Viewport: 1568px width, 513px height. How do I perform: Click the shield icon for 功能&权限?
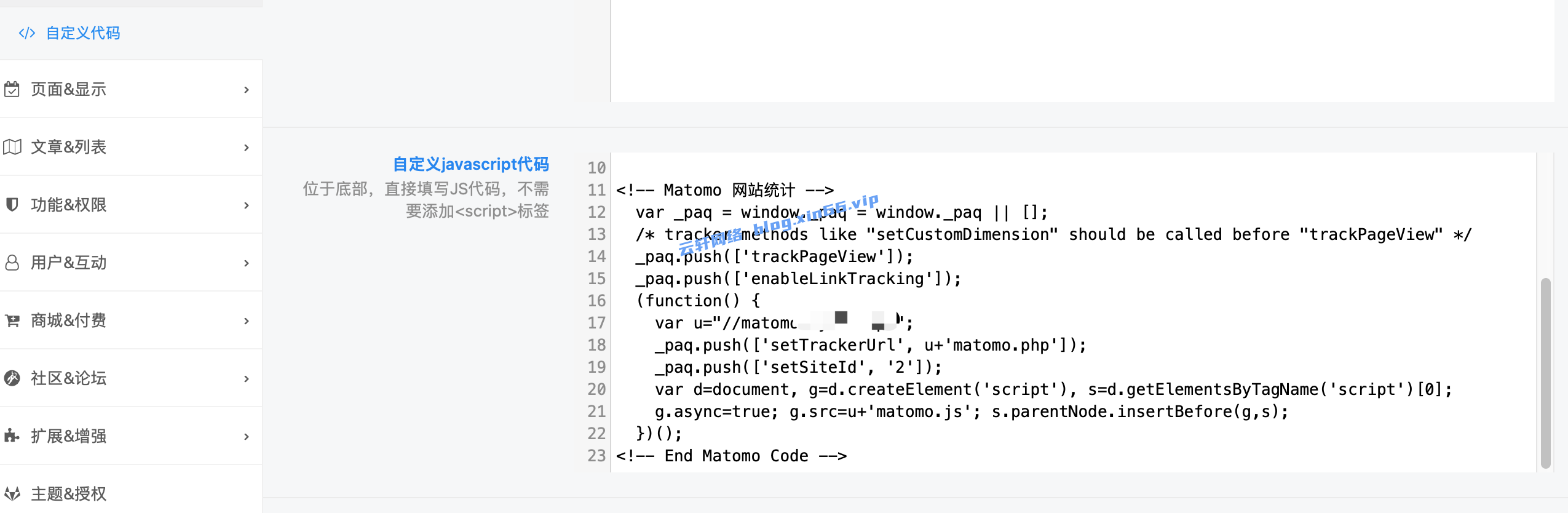tap(12, 204)
